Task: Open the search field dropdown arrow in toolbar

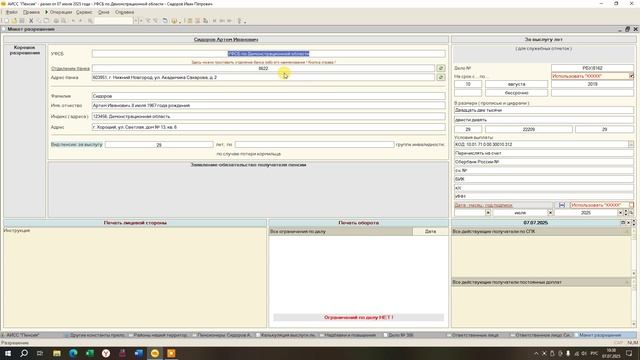Action: (136, 21)
